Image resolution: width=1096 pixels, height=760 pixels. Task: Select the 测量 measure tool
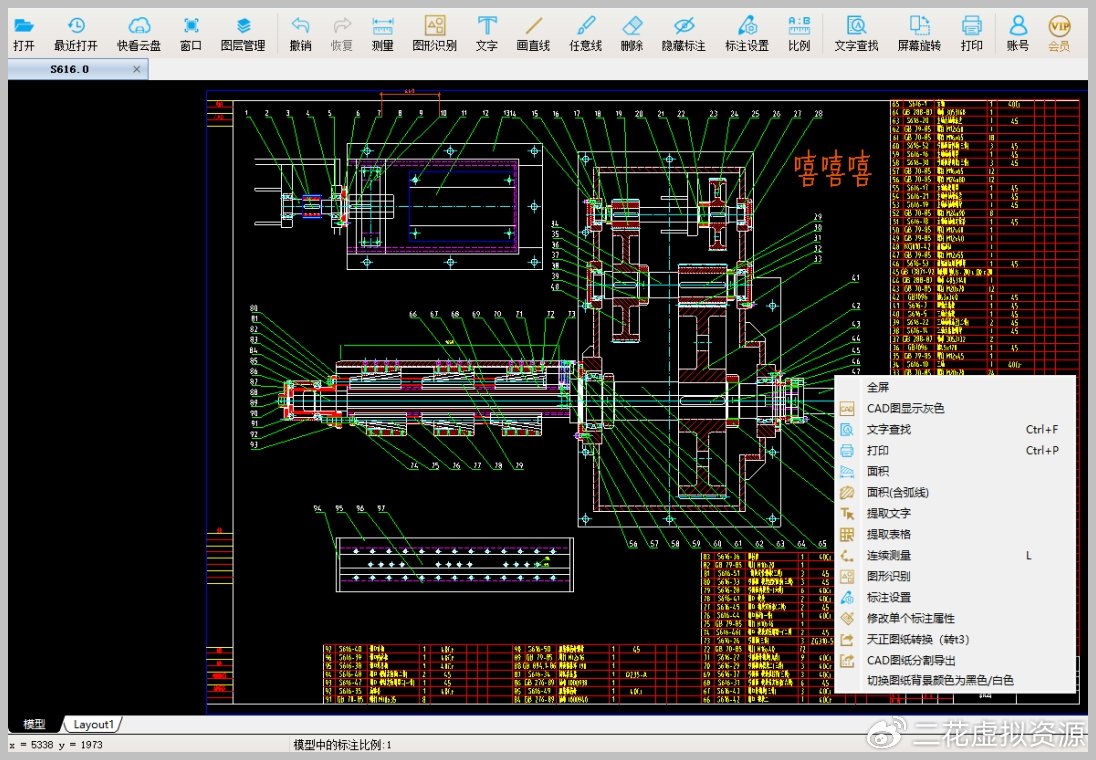382,34
